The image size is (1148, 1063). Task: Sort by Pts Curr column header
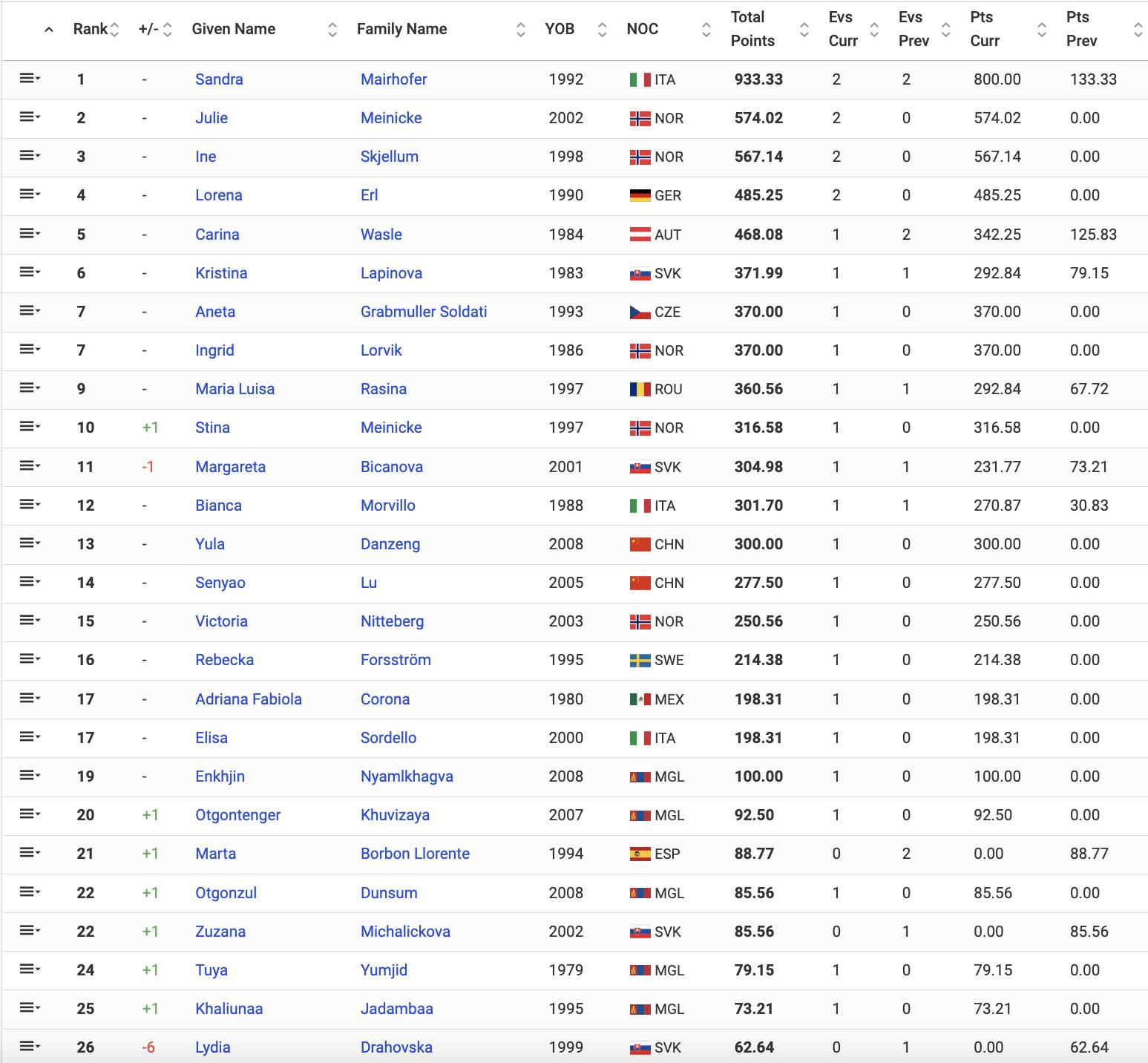coord(985,29)
